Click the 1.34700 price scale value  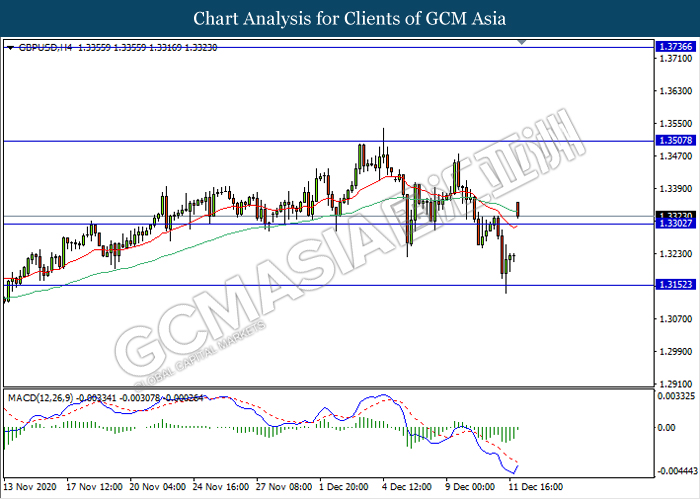pyautogui.click(x=675, y=156)
